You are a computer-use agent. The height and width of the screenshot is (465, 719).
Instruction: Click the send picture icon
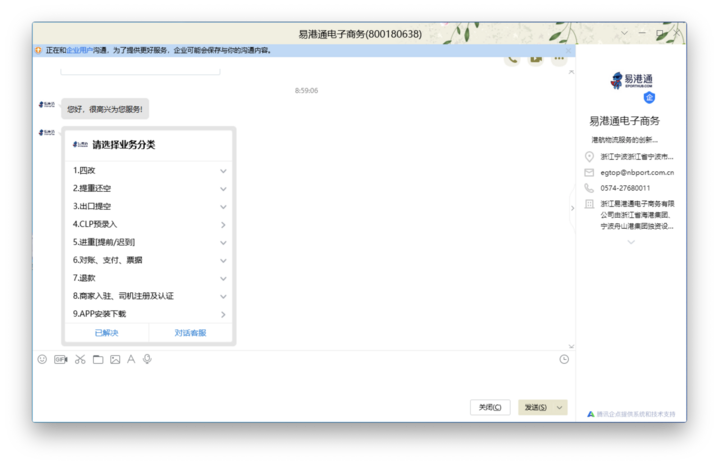(x=115, y=359)
